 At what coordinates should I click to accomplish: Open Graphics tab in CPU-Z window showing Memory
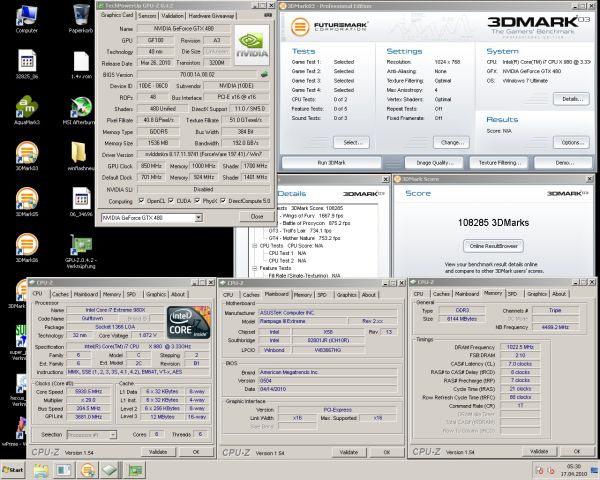click(536, 294)
